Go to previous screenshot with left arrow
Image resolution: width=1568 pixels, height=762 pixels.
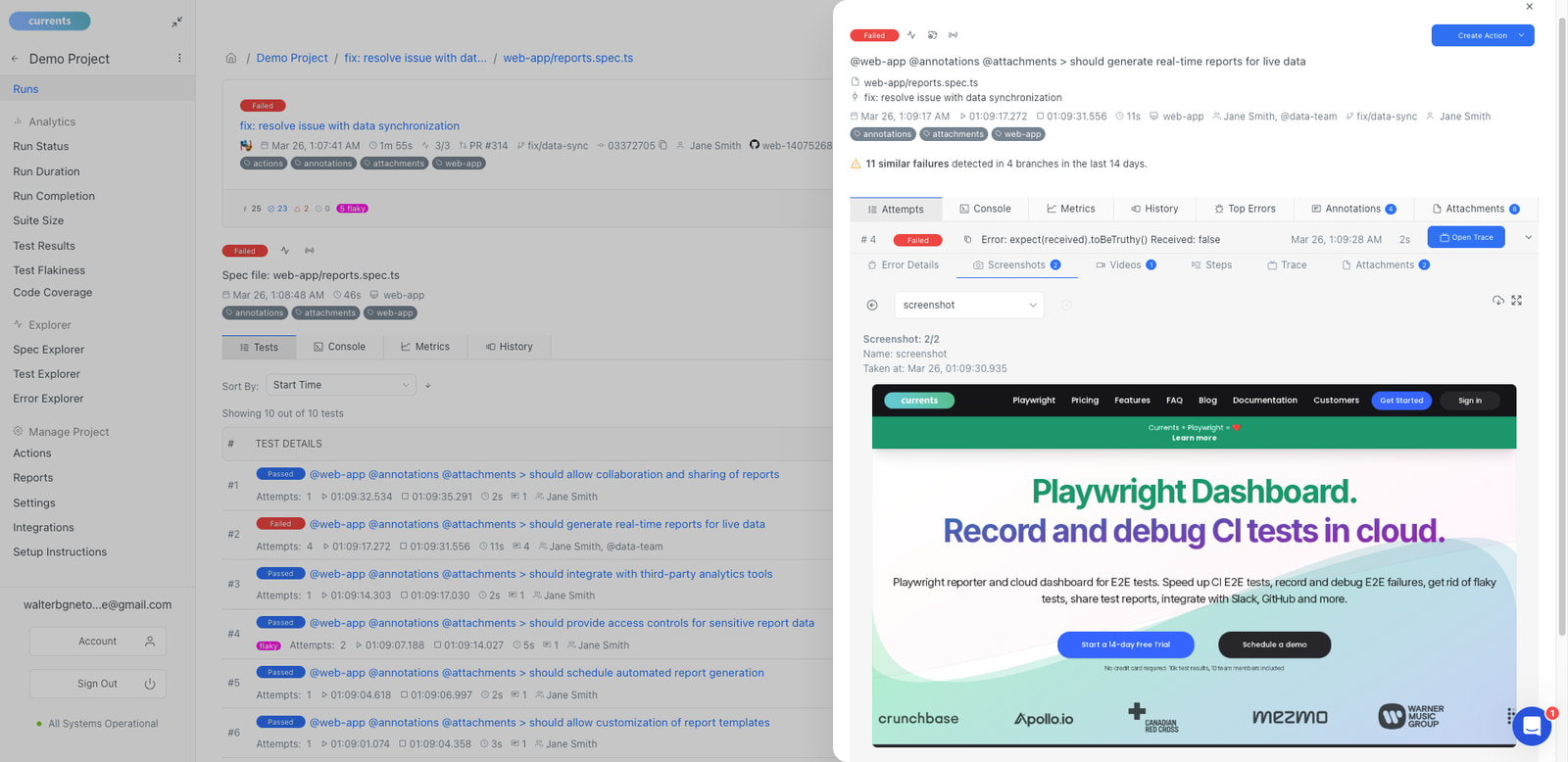[x=872, y=306]
